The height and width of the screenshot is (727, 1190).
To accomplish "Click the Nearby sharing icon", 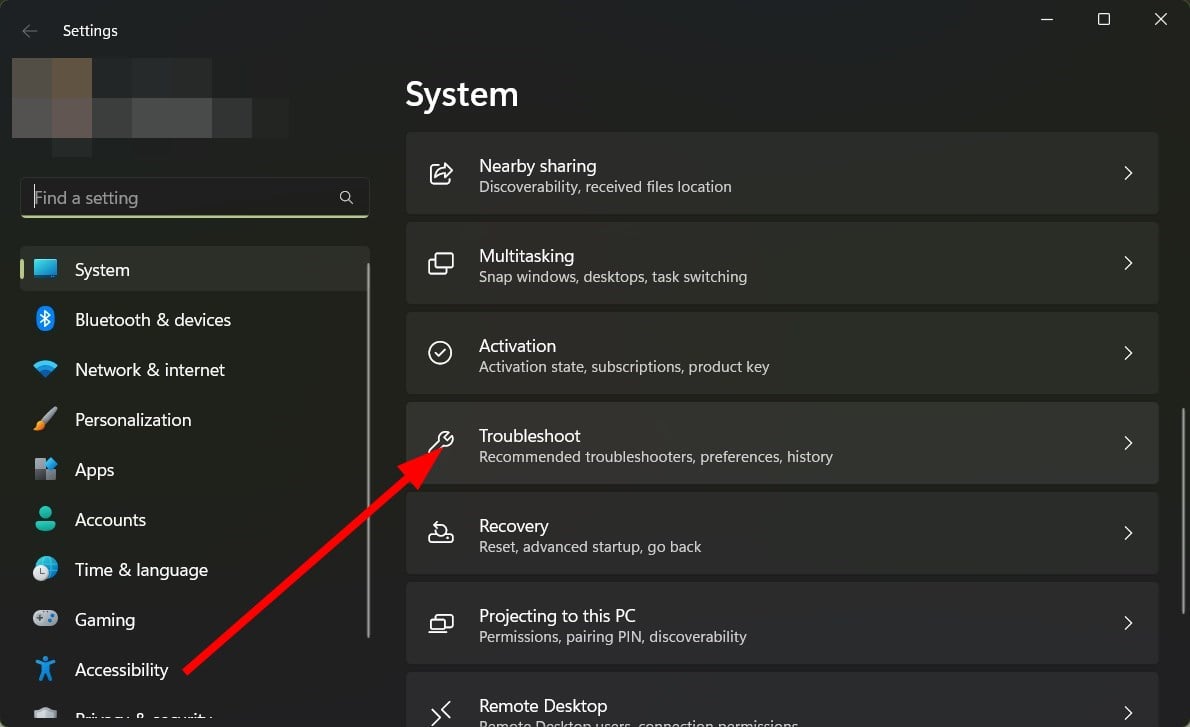I will 441,173.
